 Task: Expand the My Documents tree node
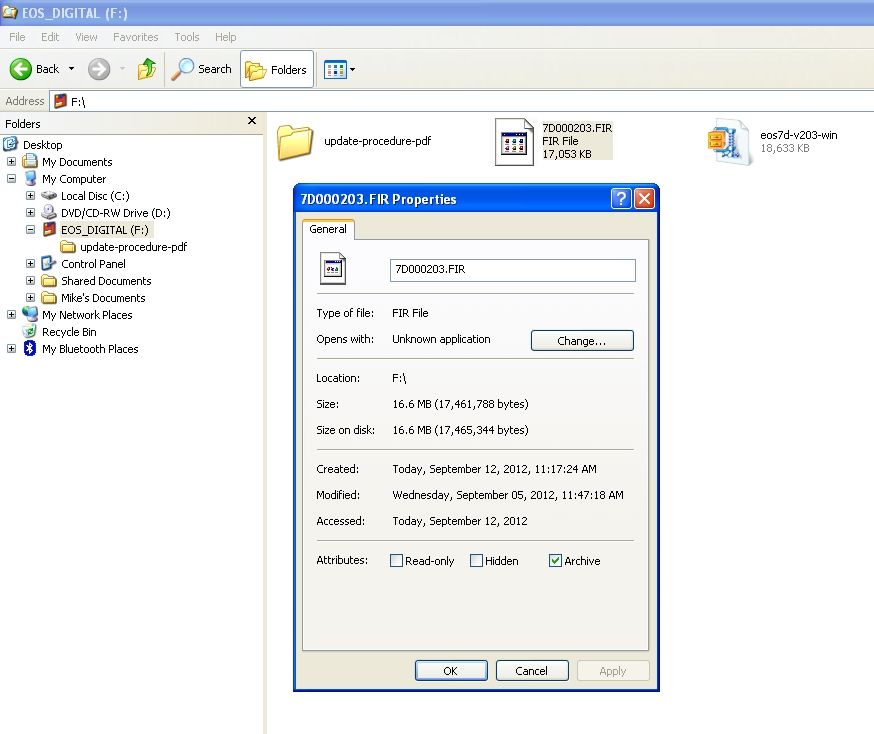[12, 162]
